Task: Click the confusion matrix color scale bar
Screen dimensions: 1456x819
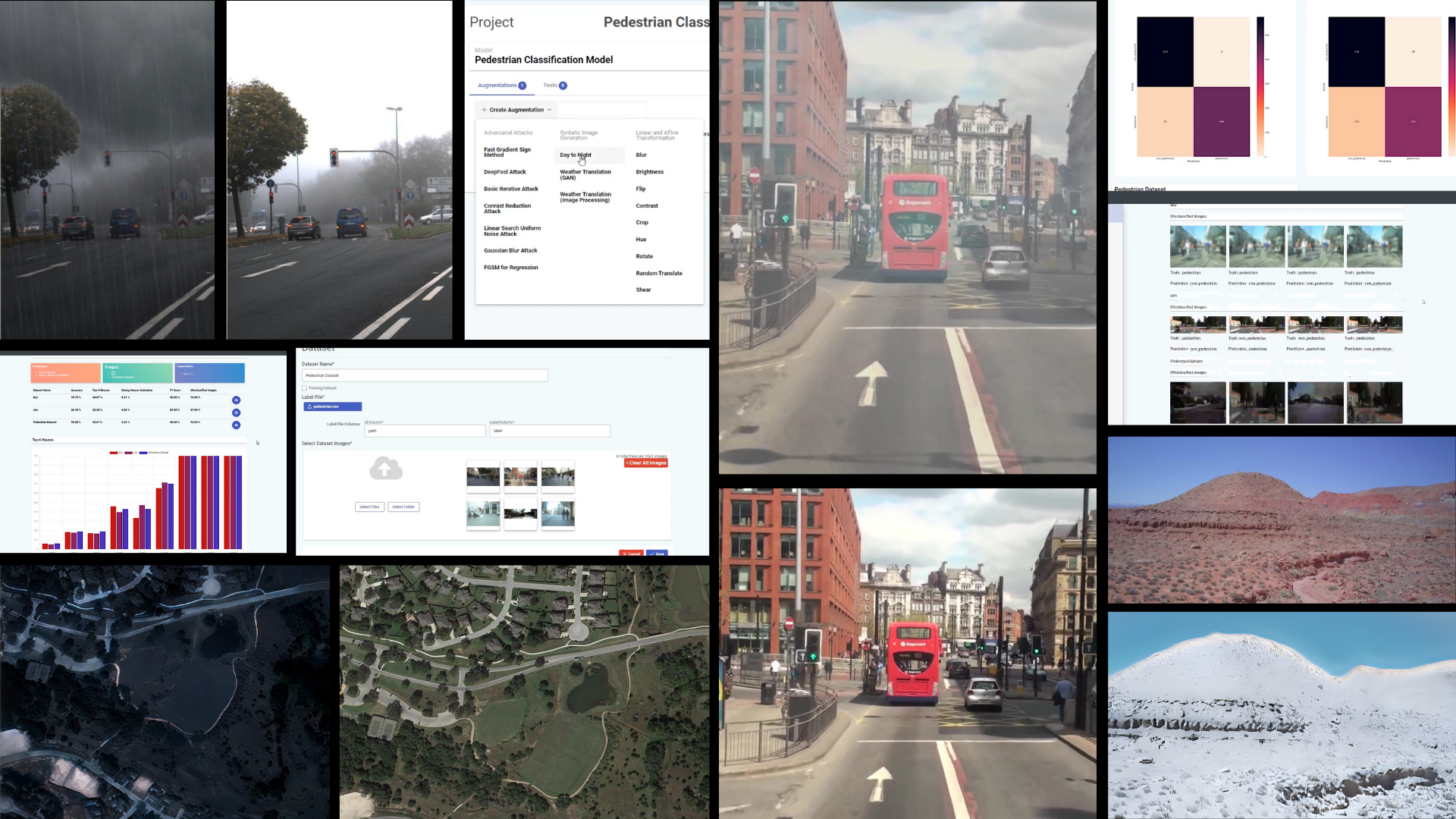Action: click(x=1262, y=86)
